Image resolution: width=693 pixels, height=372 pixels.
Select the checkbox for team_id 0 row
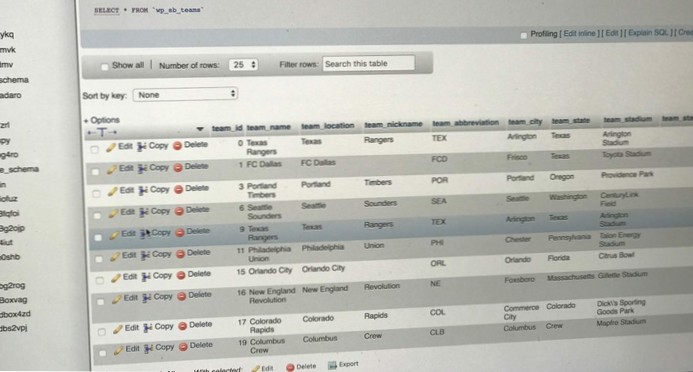[x=94, y=150]
